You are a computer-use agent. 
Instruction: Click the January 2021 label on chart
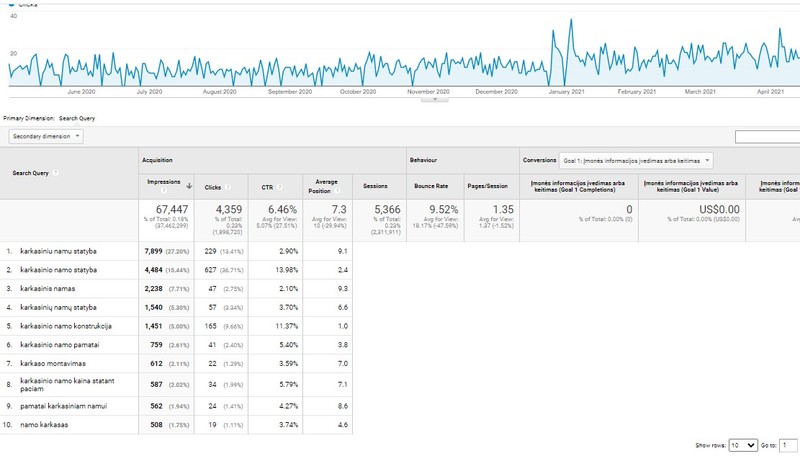tap(566, 92)
